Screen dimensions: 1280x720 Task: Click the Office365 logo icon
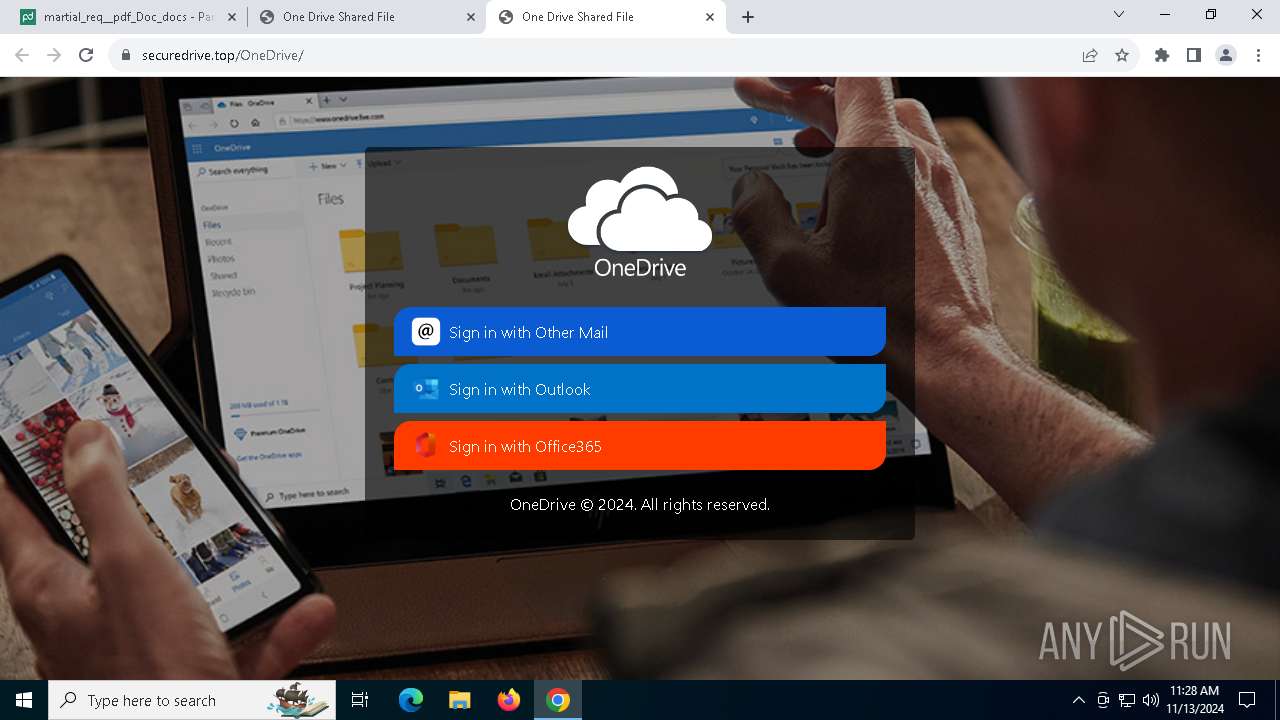point(426,446)
